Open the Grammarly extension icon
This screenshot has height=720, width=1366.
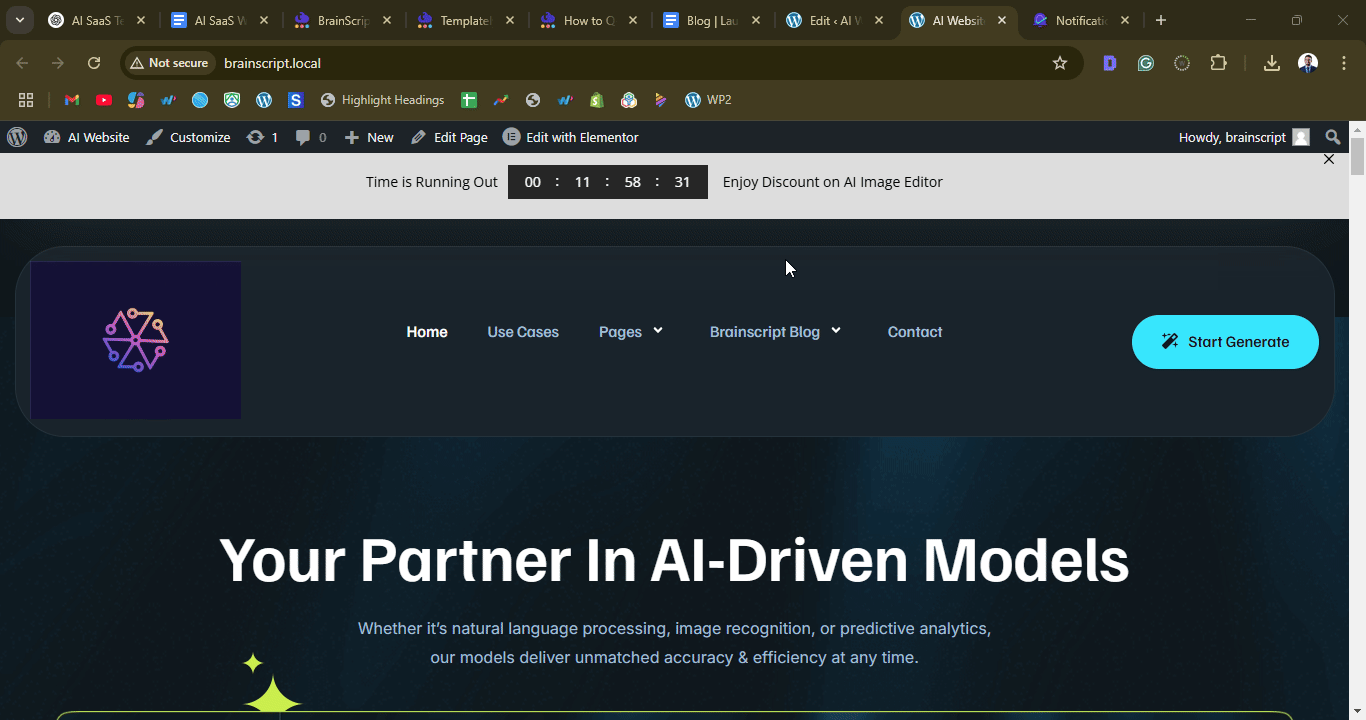1146,63
